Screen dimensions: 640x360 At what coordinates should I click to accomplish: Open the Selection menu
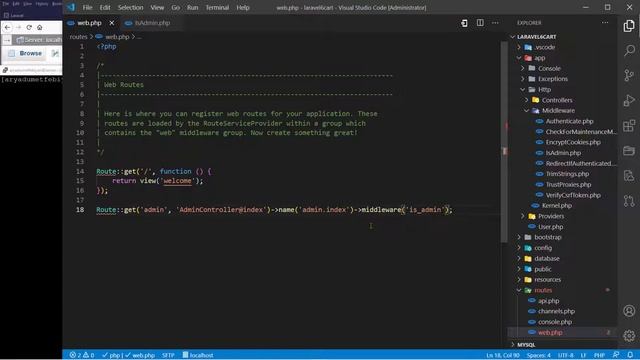pyautogui.click(x=131, y=7)
